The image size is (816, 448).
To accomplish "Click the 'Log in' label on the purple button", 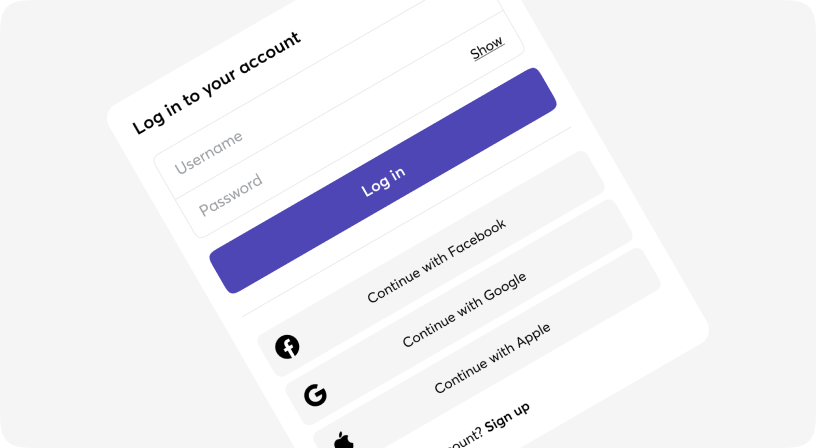I will (383, 182).
